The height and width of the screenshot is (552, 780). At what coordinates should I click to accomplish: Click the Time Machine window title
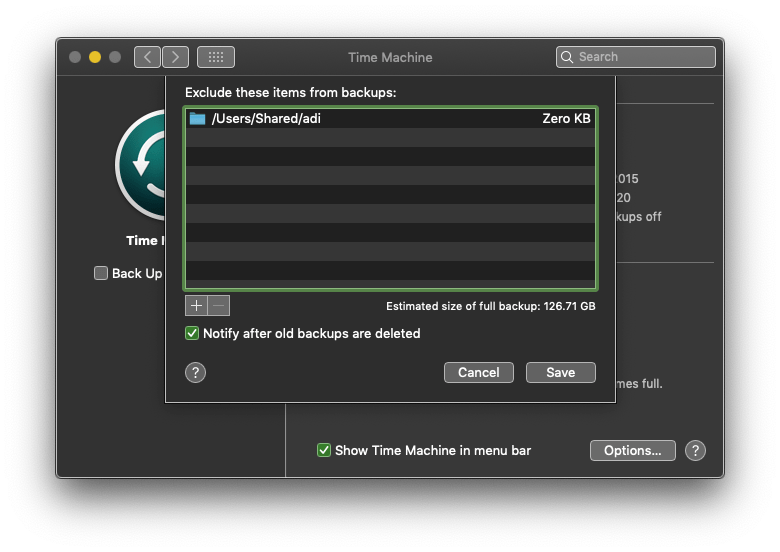[x=390, y=57]
